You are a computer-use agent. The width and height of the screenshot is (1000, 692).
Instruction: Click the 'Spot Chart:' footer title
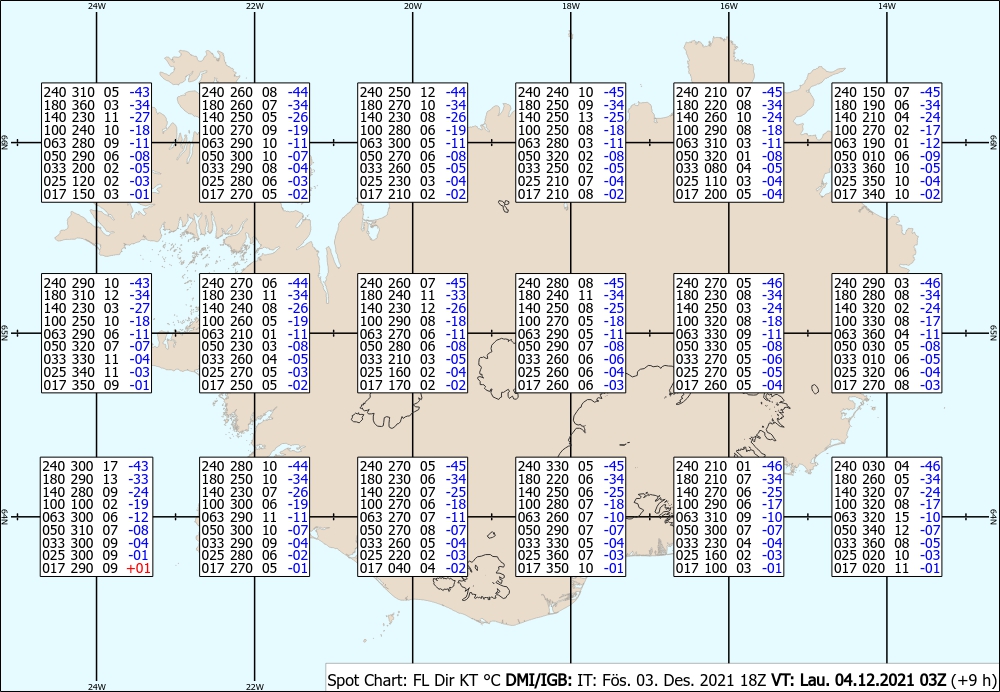tap(367, 680)
